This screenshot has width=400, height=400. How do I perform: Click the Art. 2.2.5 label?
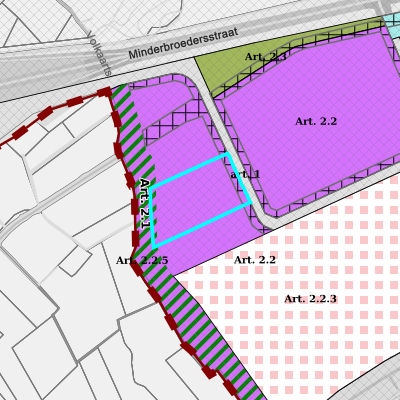pos(142,260)
